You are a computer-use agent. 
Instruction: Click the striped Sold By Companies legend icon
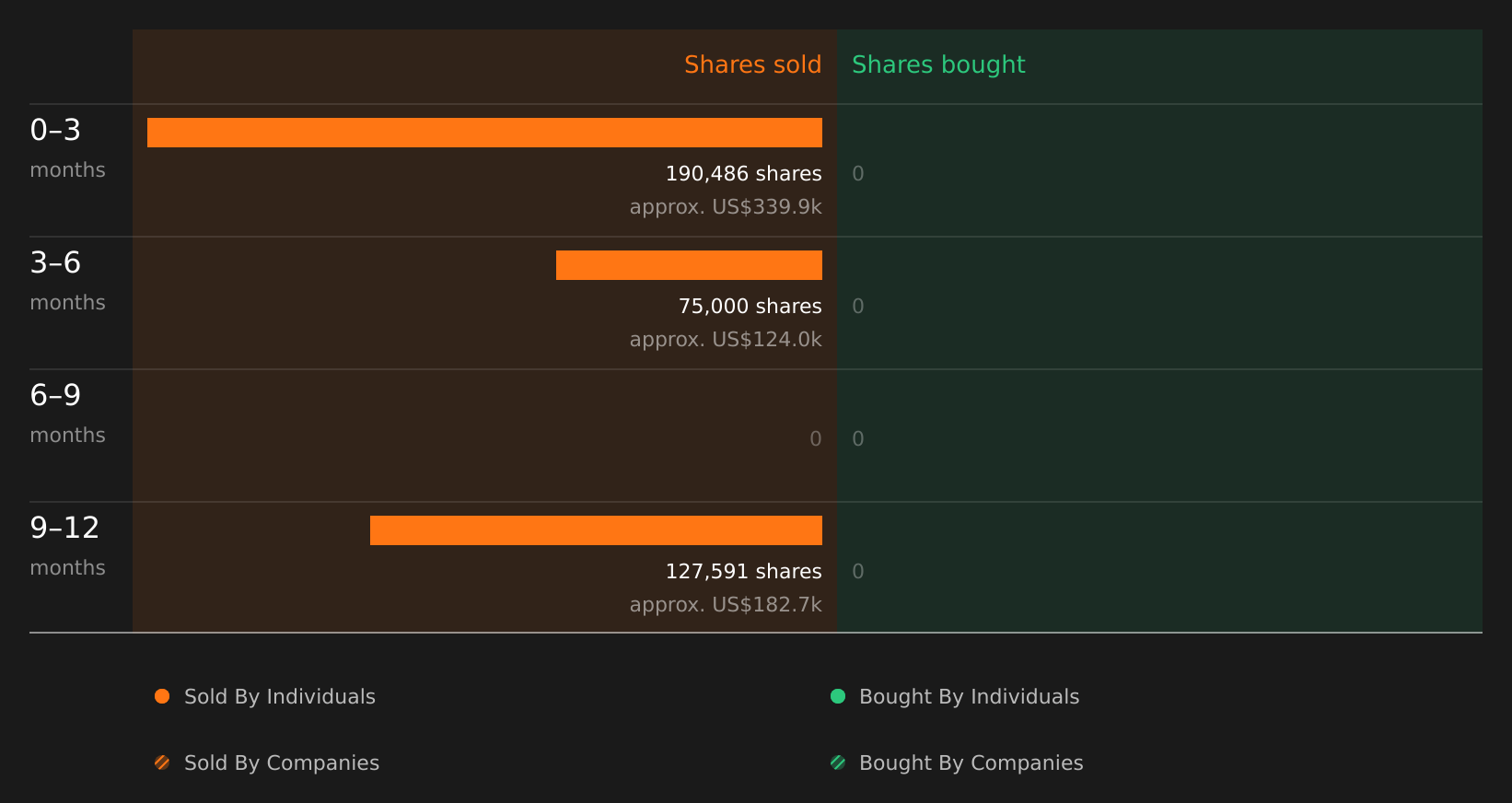click(x=162, y=762)
